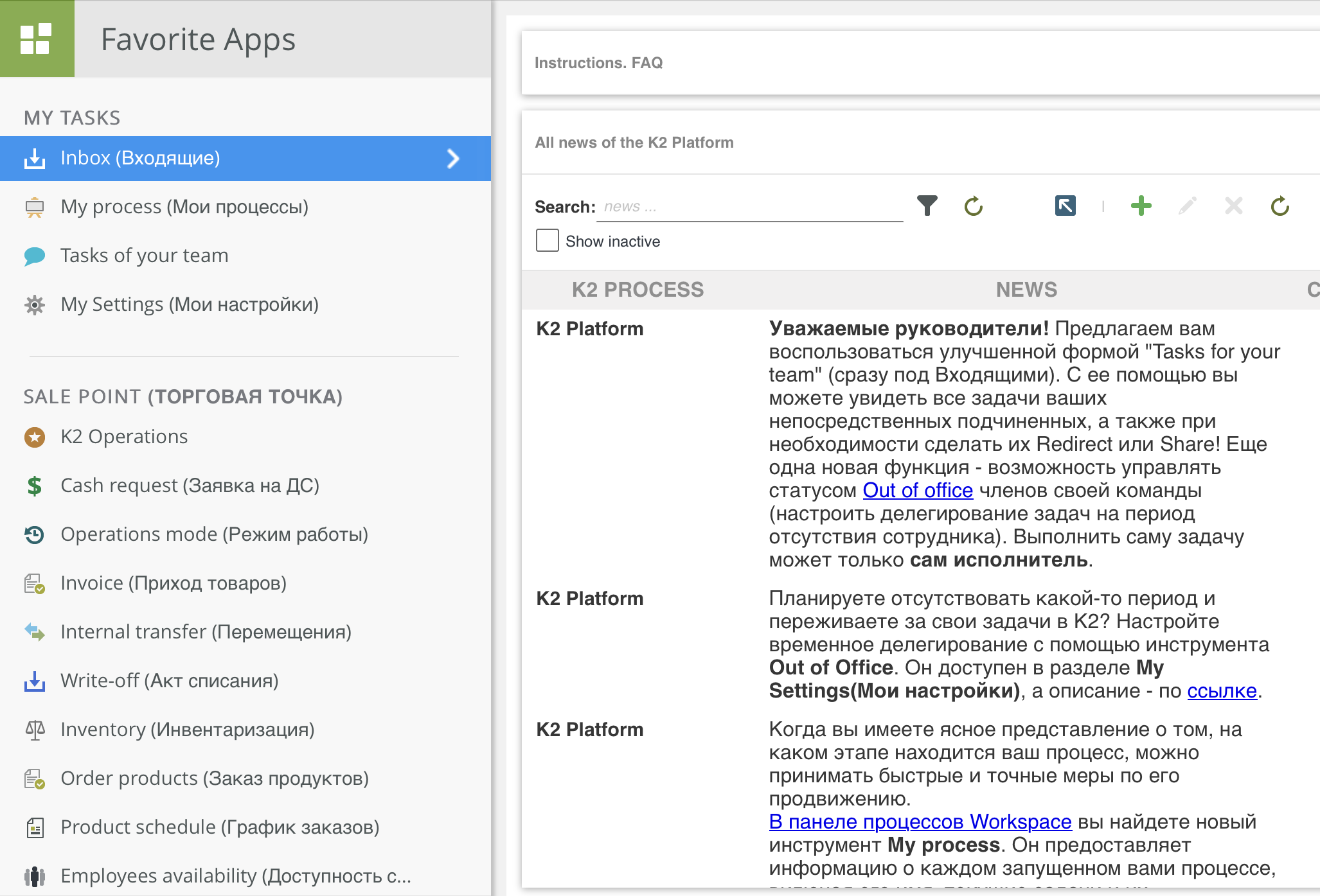This screenshot has height=896, width=1320.
Task: Click the Order products document icon
Action: click(x=35, y=779)
